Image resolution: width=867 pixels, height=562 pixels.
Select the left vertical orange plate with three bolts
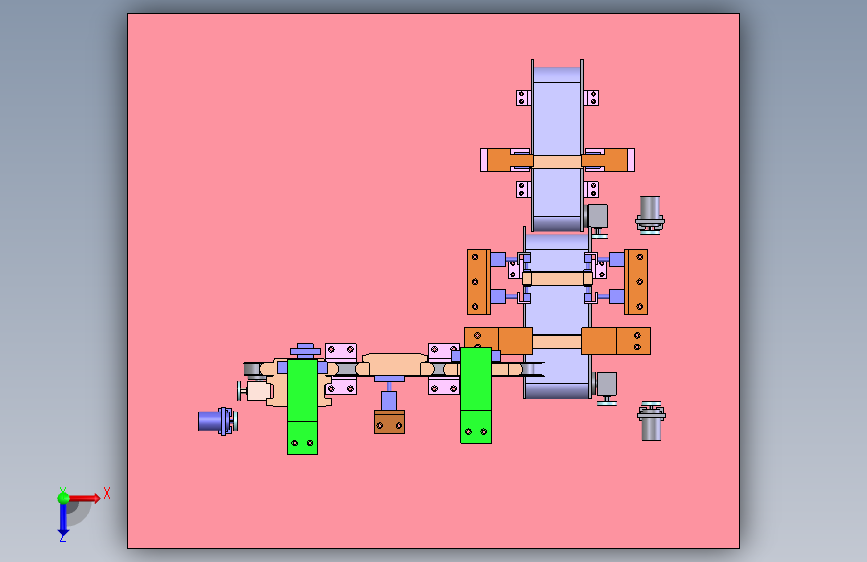[x=478, y=282]
